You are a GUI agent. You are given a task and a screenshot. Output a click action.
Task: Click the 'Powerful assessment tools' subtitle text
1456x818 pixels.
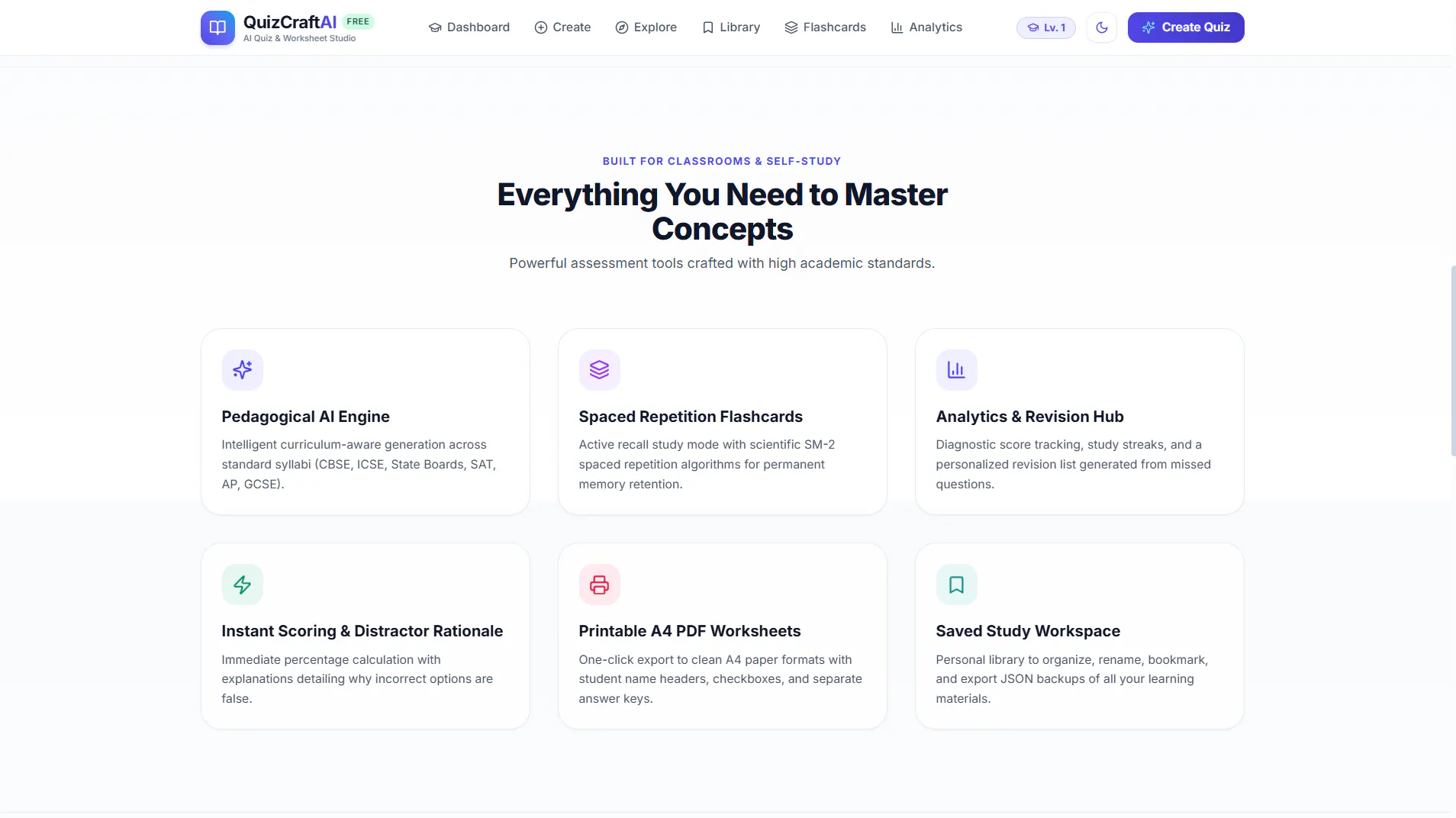pyautogui.click(x=722, y=263)
